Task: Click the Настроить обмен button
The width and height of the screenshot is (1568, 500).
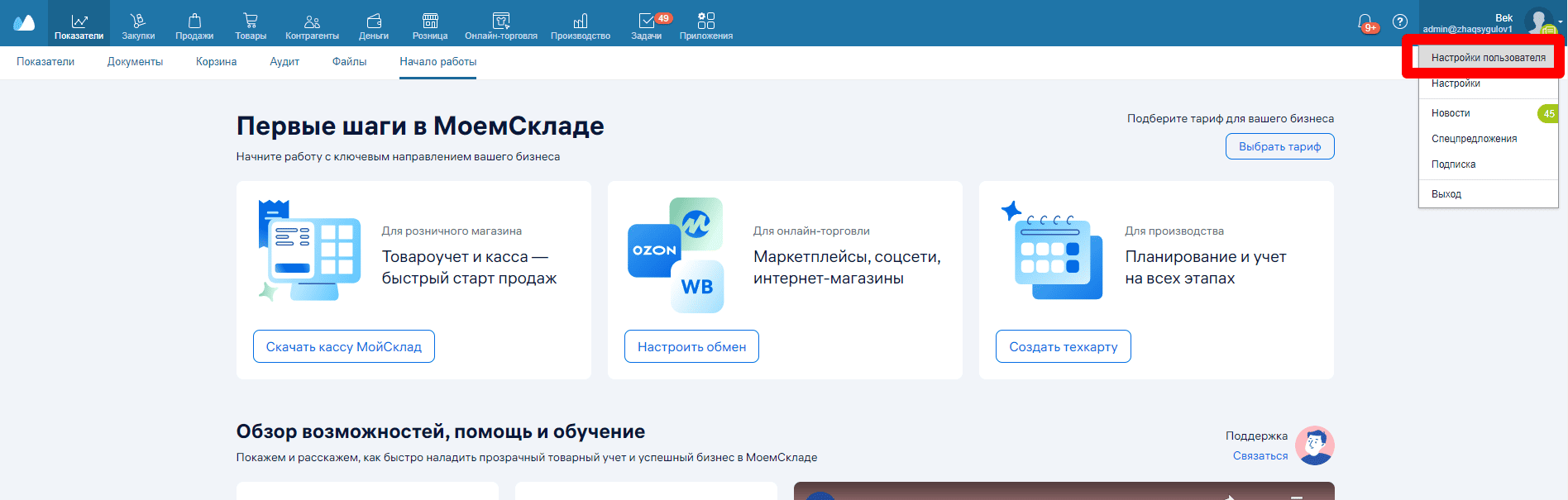Action: [x=691, y=346]
